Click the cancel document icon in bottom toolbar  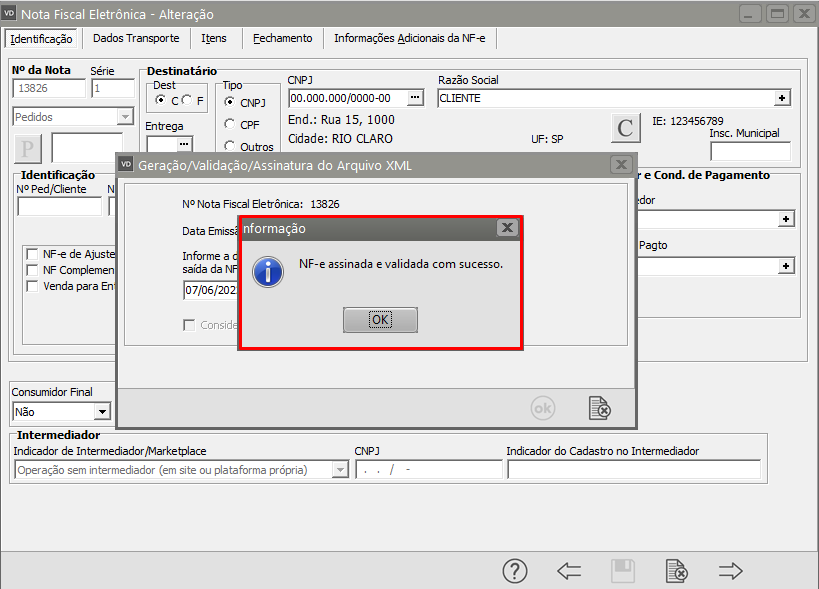[x=677, y=571]
